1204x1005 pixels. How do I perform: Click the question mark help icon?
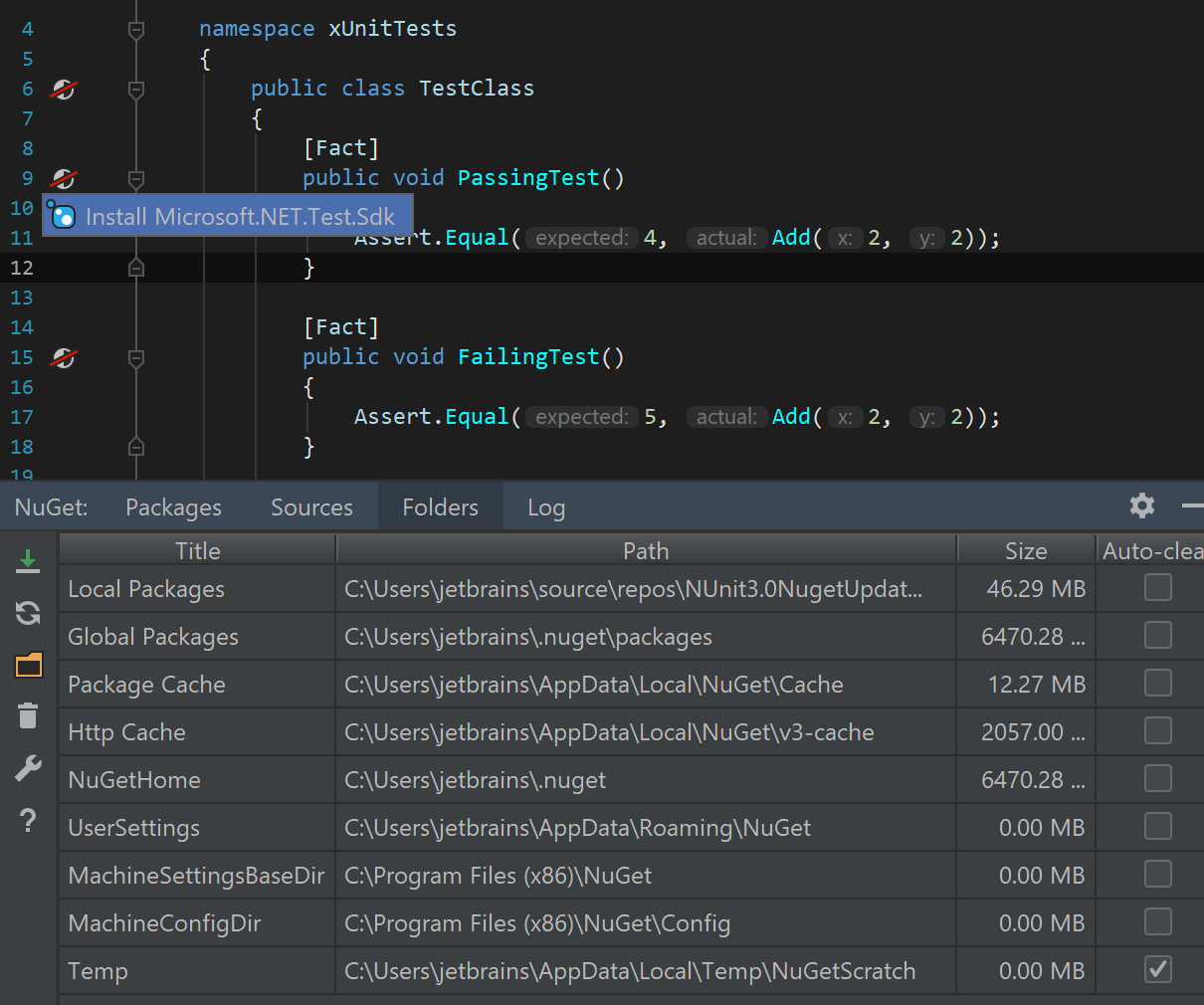(28, 820)
